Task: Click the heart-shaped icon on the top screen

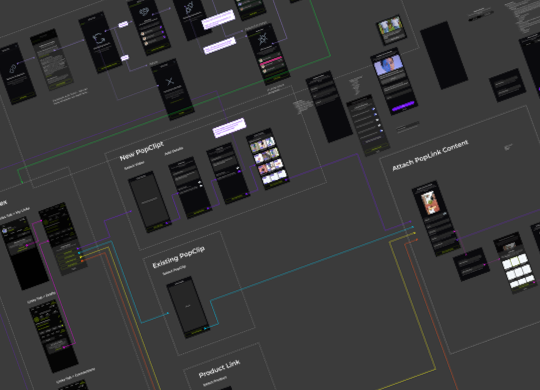Action: 144,13
